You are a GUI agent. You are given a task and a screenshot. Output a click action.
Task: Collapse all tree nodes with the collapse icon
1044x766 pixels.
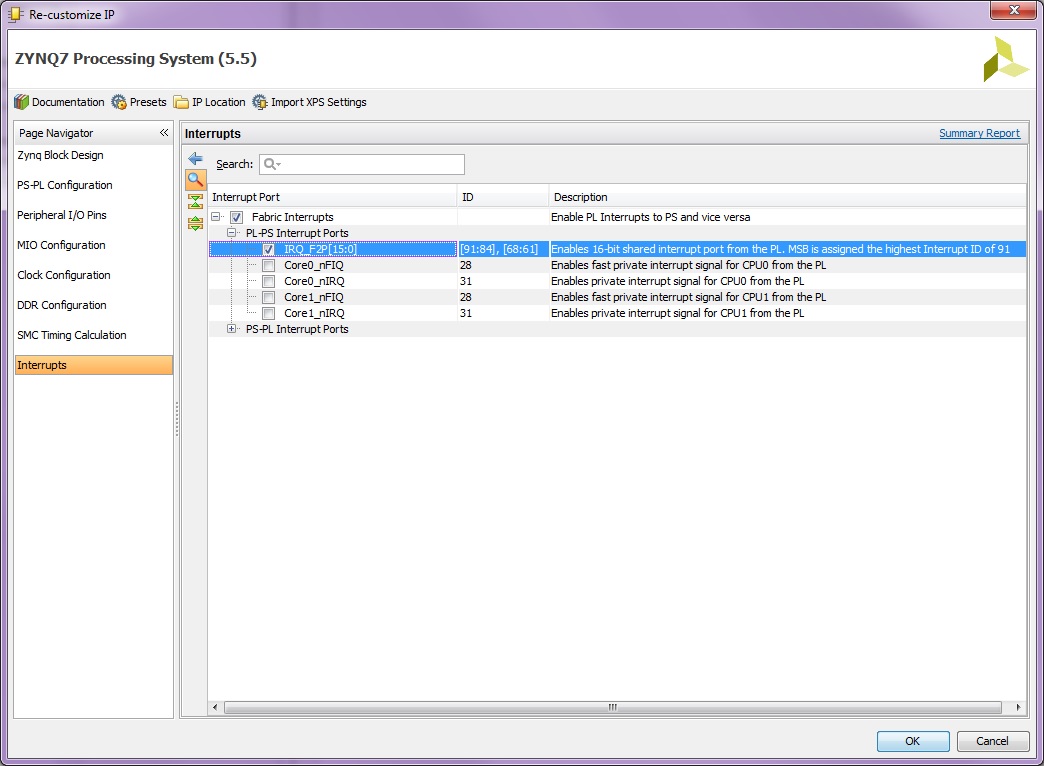pos(196,201)
